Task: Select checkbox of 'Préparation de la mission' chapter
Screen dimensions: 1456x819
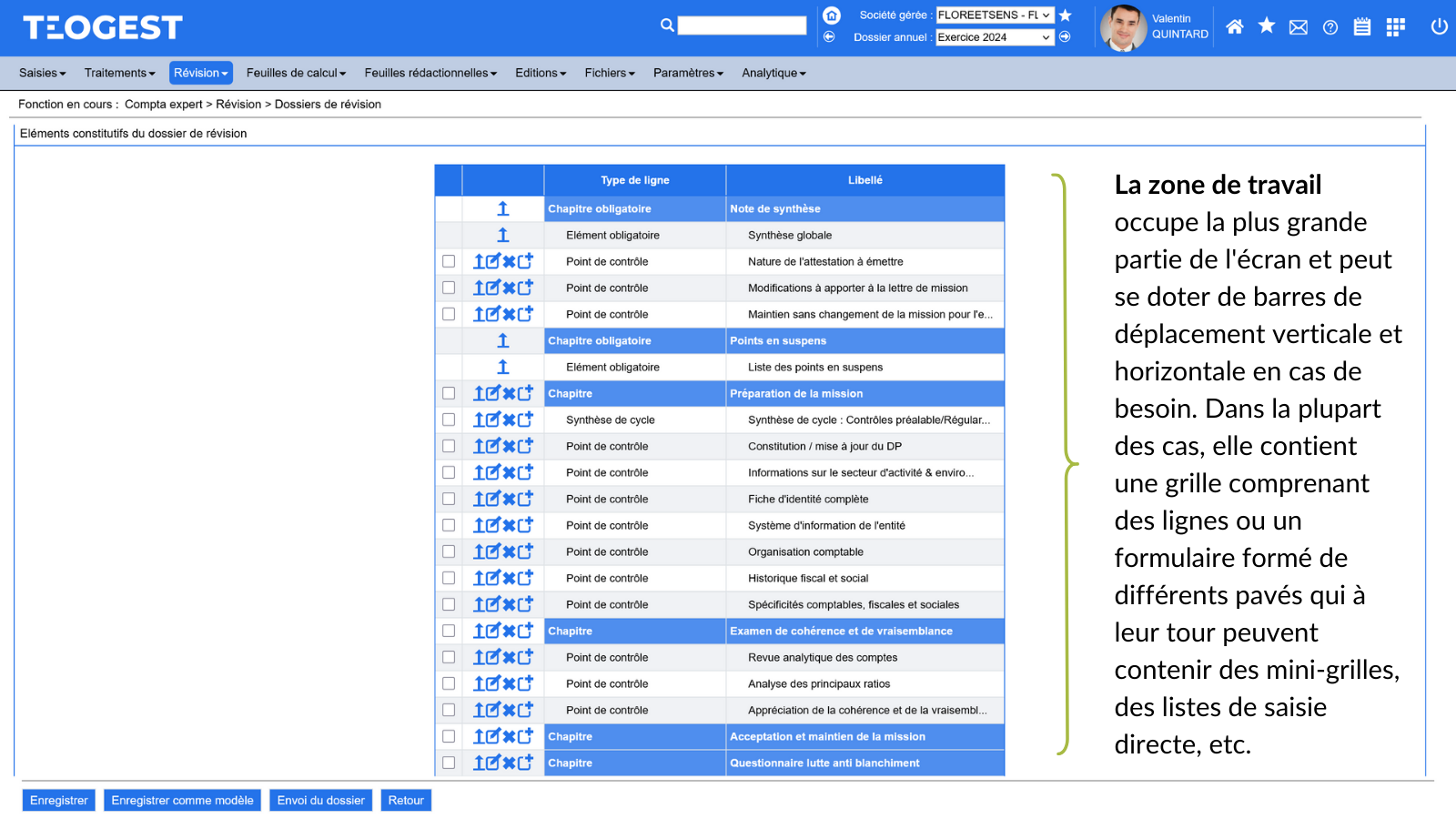Action: (x=449, y=393)
